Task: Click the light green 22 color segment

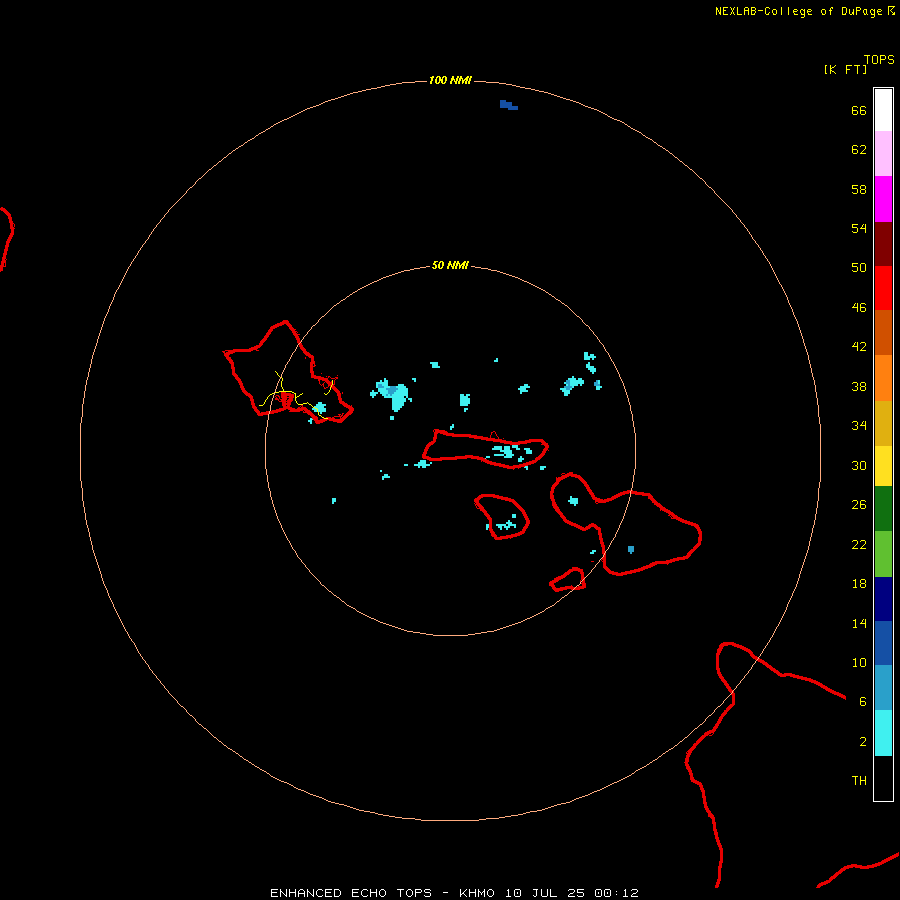Action: [883, 554]
